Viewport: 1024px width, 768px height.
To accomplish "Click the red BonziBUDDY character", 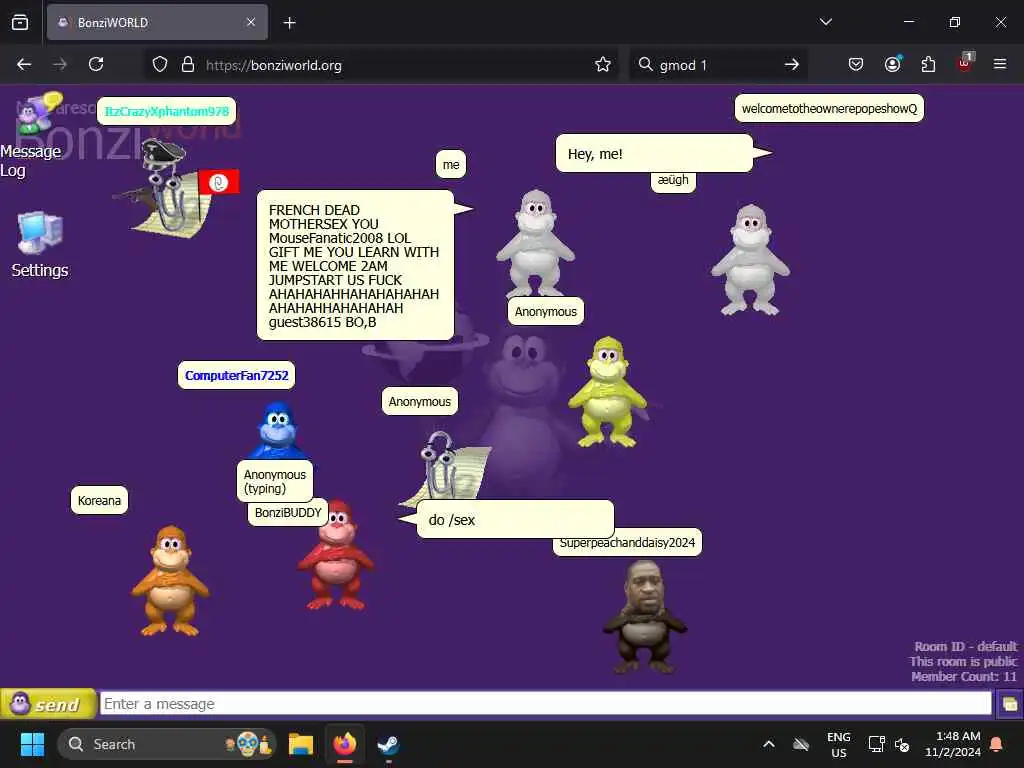I will point(336,555).
